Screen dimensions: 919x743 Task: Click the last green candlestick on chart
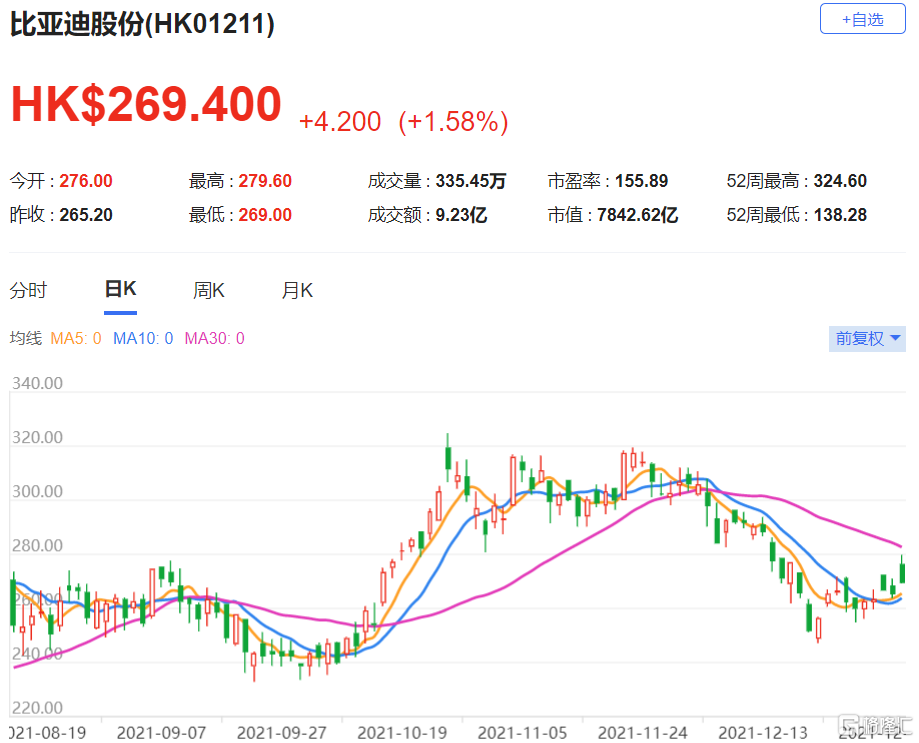(x=903, y=571)
